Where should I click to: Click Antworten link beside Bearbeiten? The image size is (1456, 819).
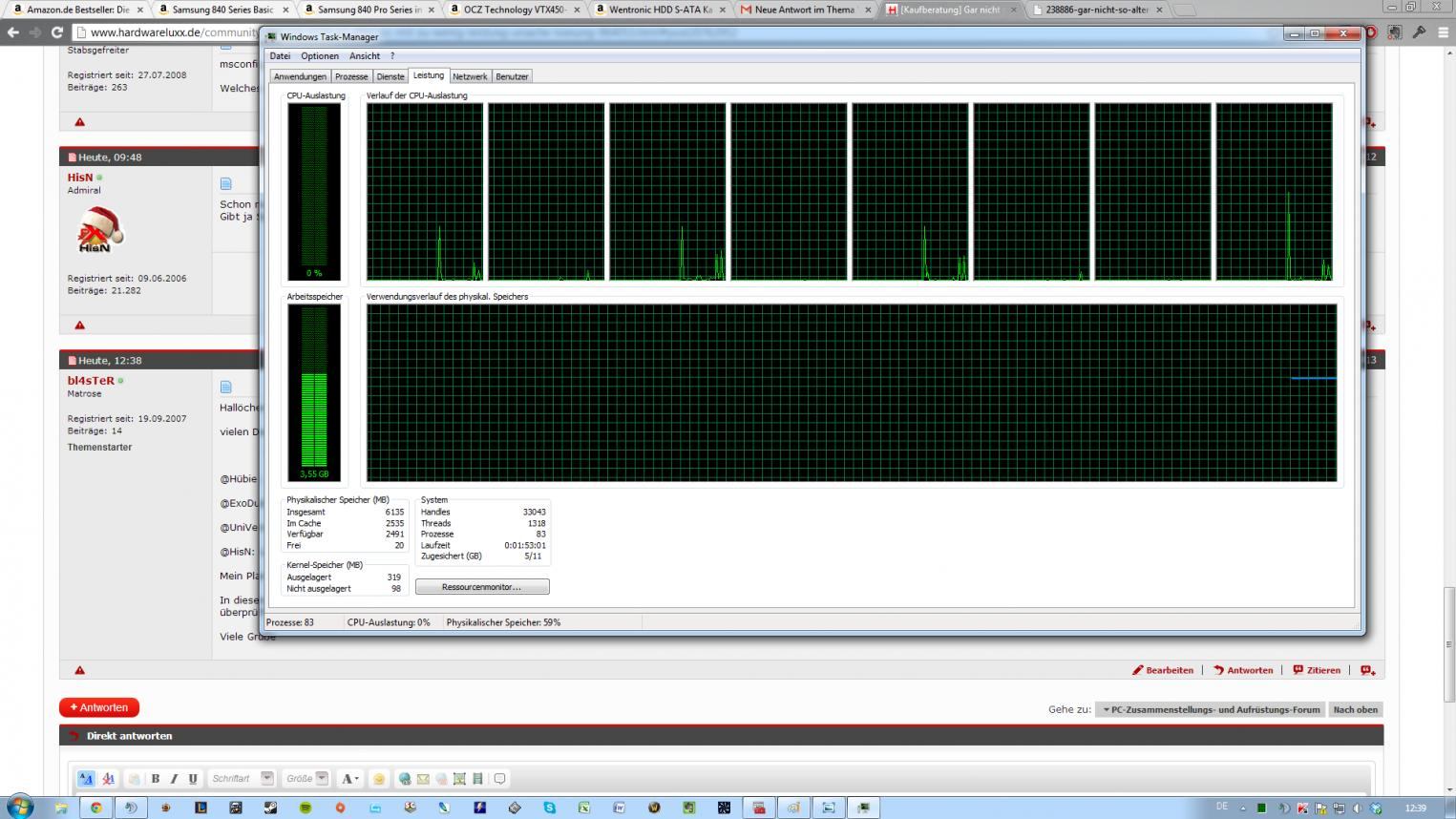(x=1243, y=670)
